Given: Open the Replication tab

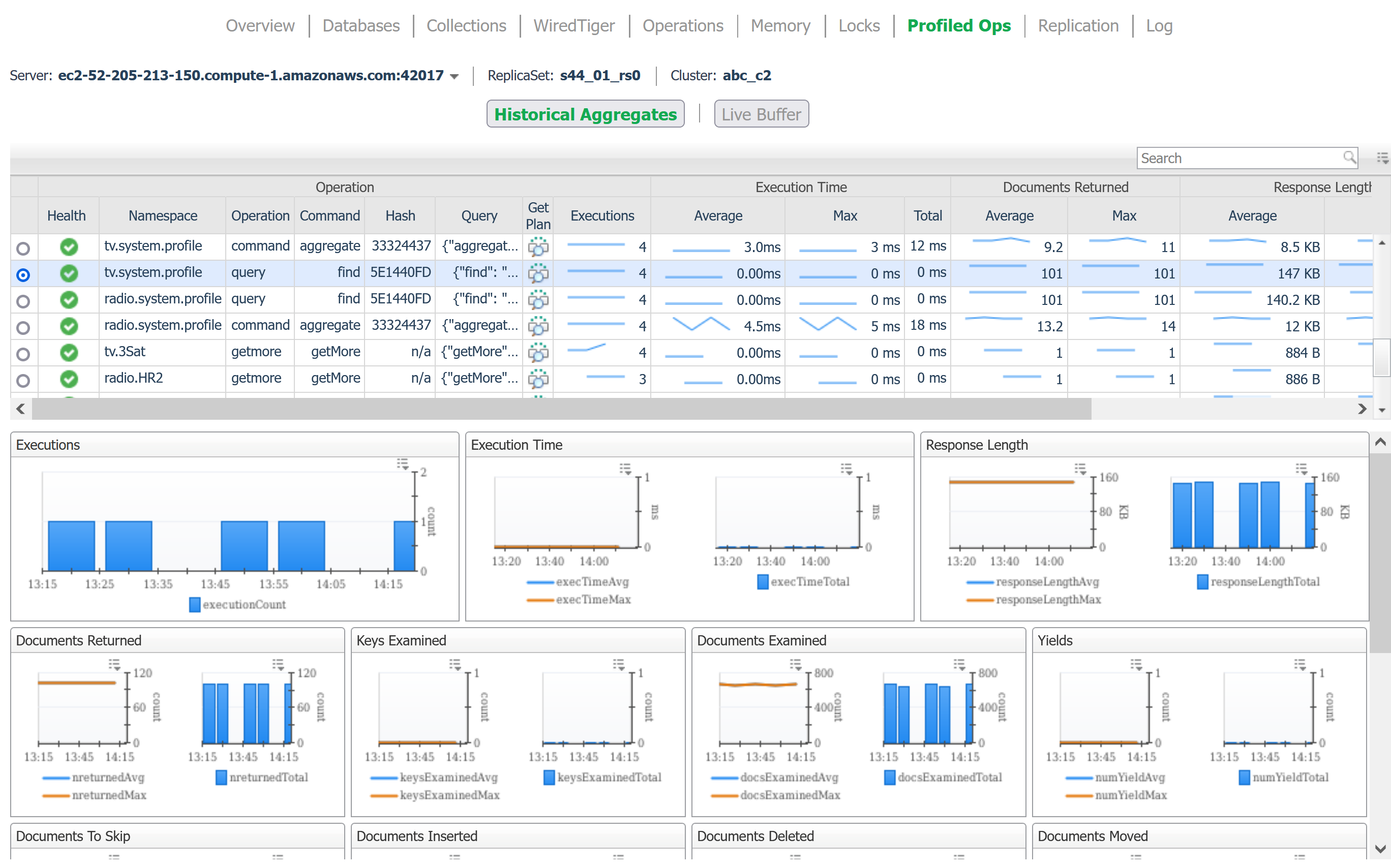Looking at the screenshot, I should tap(1077, 26).
